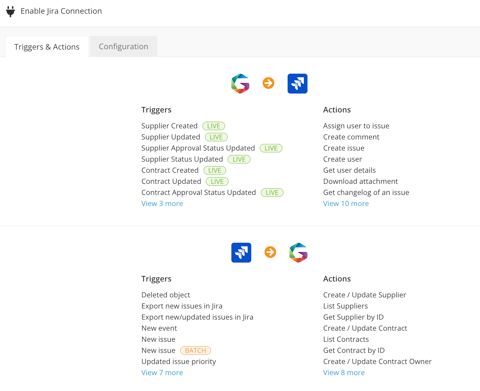Screen dimensions: 480x391
Task: Select Export new issues in Jira trigger
Action: coord(182,306)
